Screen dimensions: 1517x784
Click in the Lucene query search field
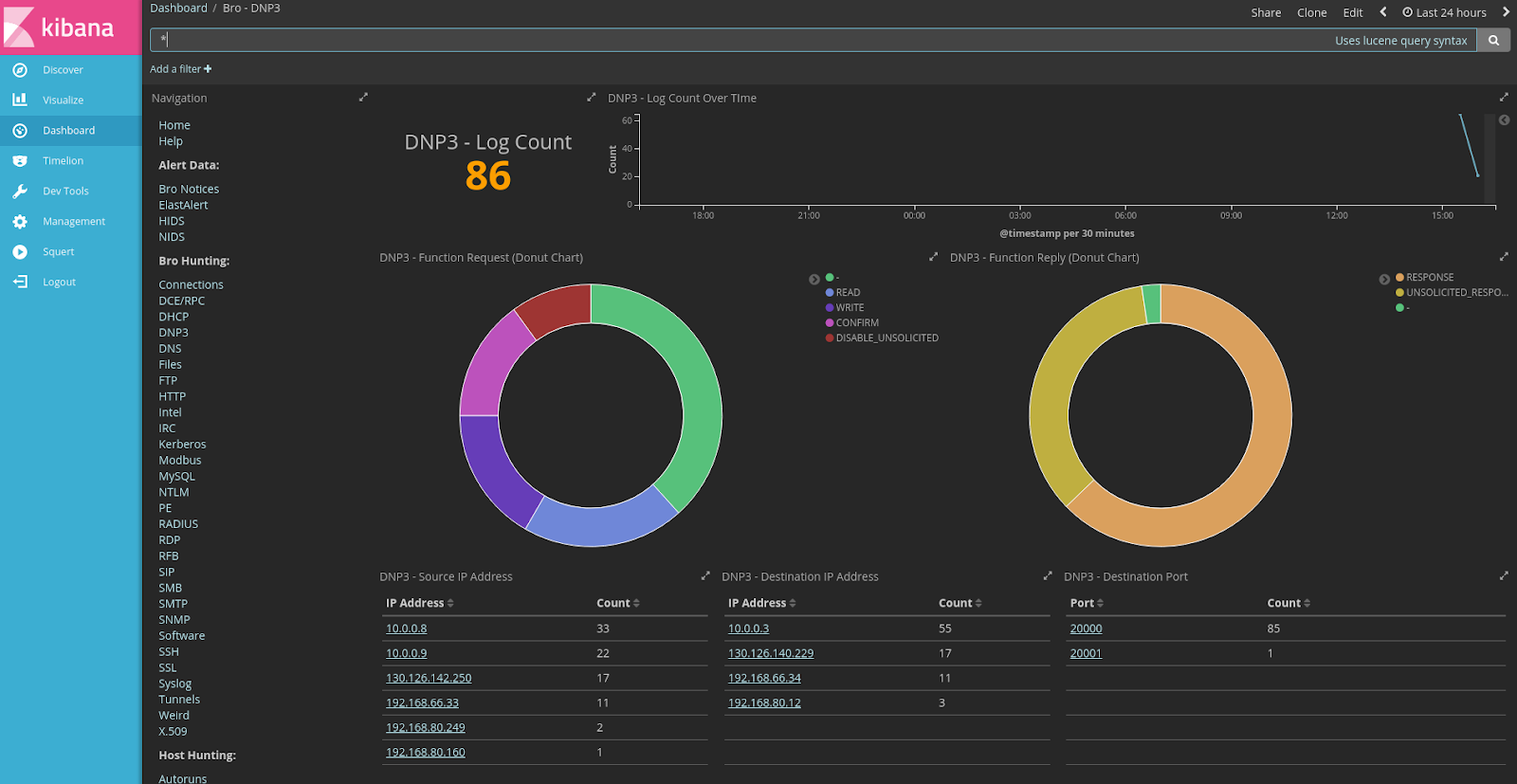(813, 40)
